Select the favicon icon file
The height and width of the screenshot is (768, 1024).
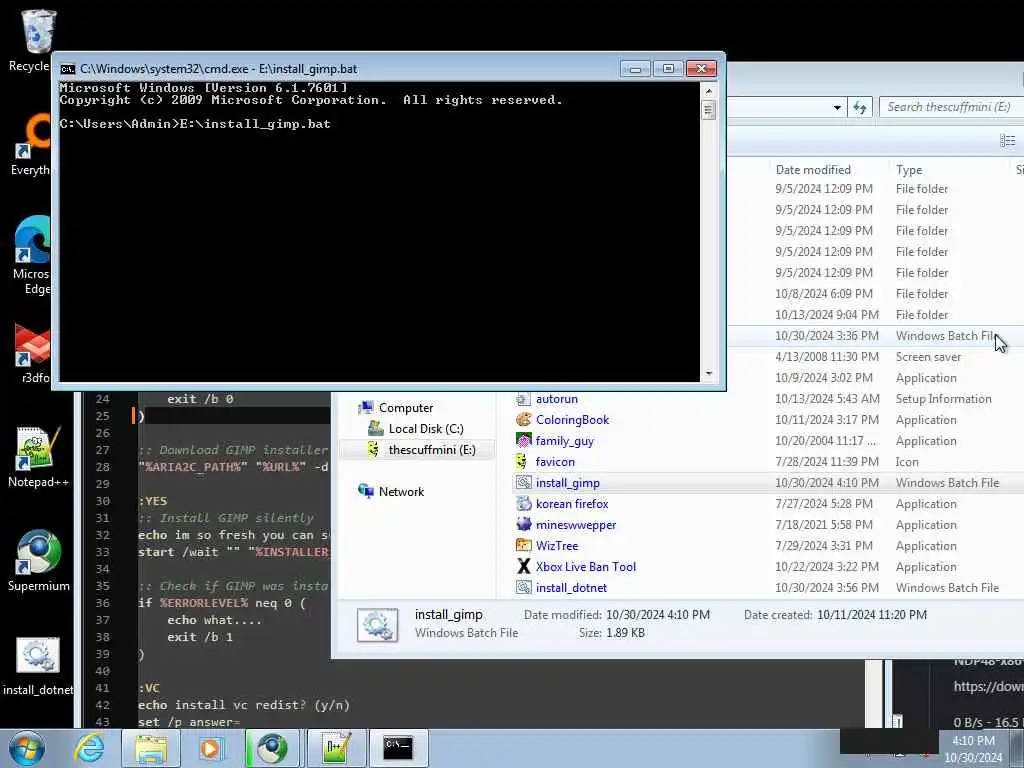555,462
